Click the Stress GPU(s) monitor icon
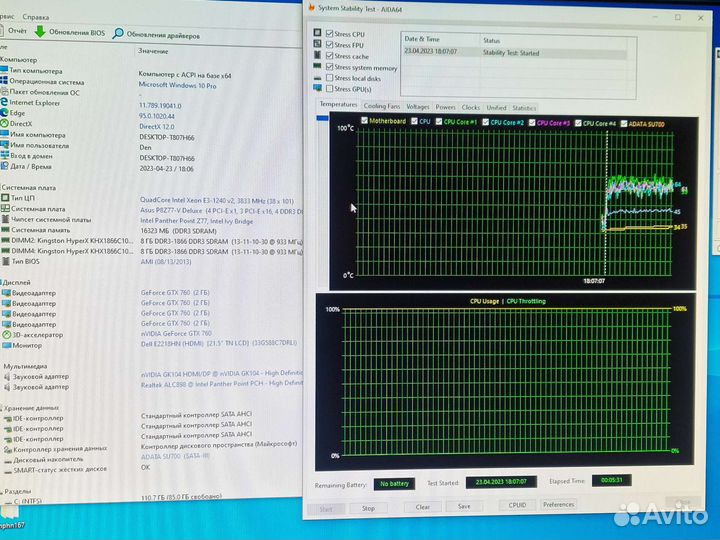 tap(317, 88)
